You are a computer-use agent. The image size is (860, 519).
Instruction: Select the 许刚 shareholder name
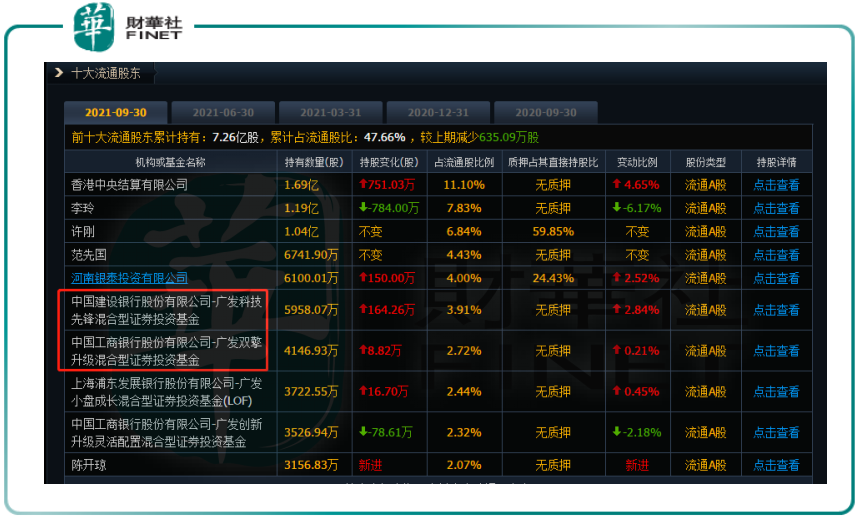pos(83,232)
